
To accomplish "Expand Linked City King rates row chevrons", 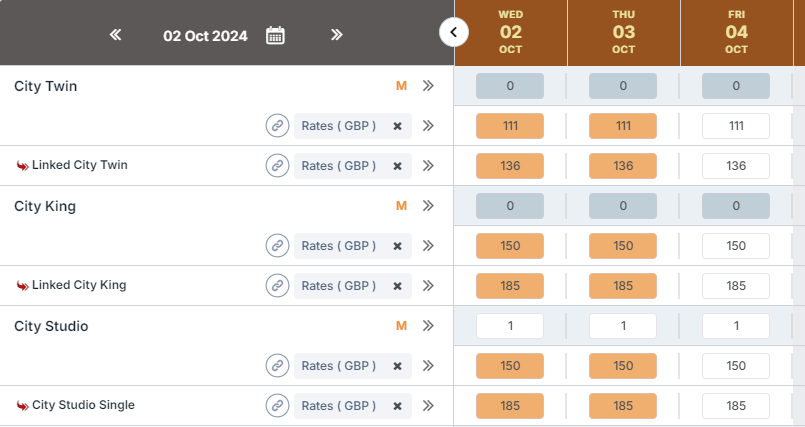I will [x=428, y=286].
